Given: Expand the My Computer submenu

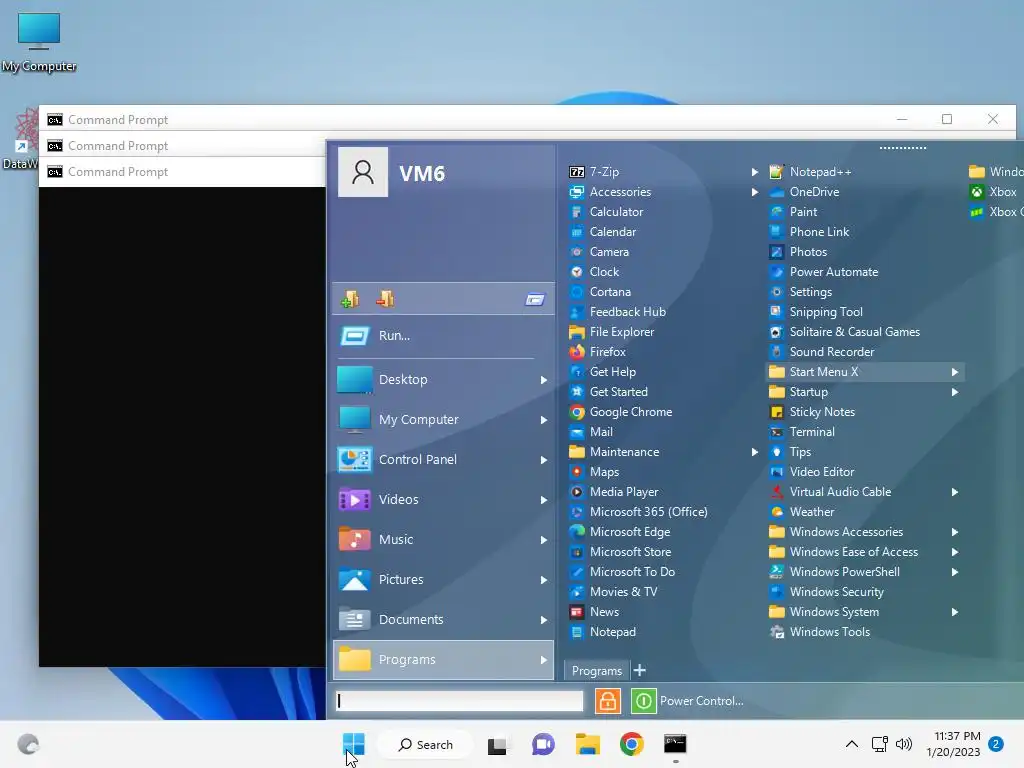Looking at the screenshot, I should (x=543, y=420).
